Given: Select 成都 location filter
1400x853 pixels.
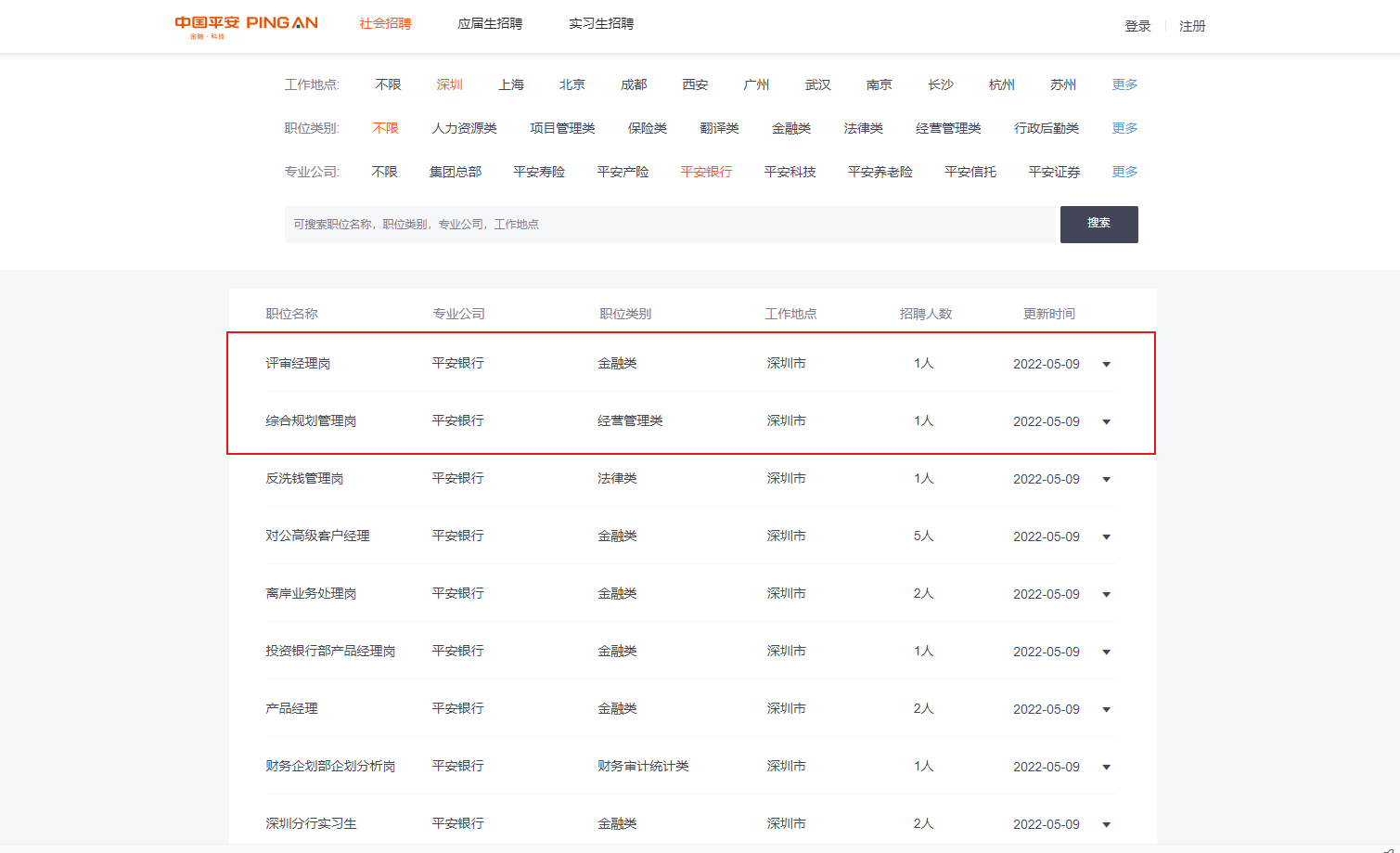Looking at the screenshot, I should tap(634, 84).
